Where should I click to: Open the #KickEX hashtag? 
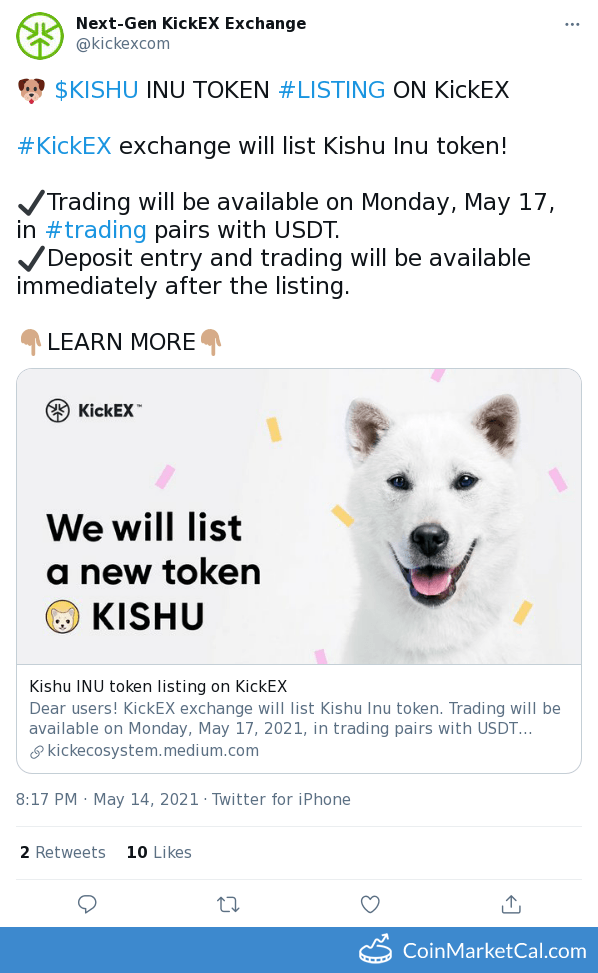click(64, 146)
